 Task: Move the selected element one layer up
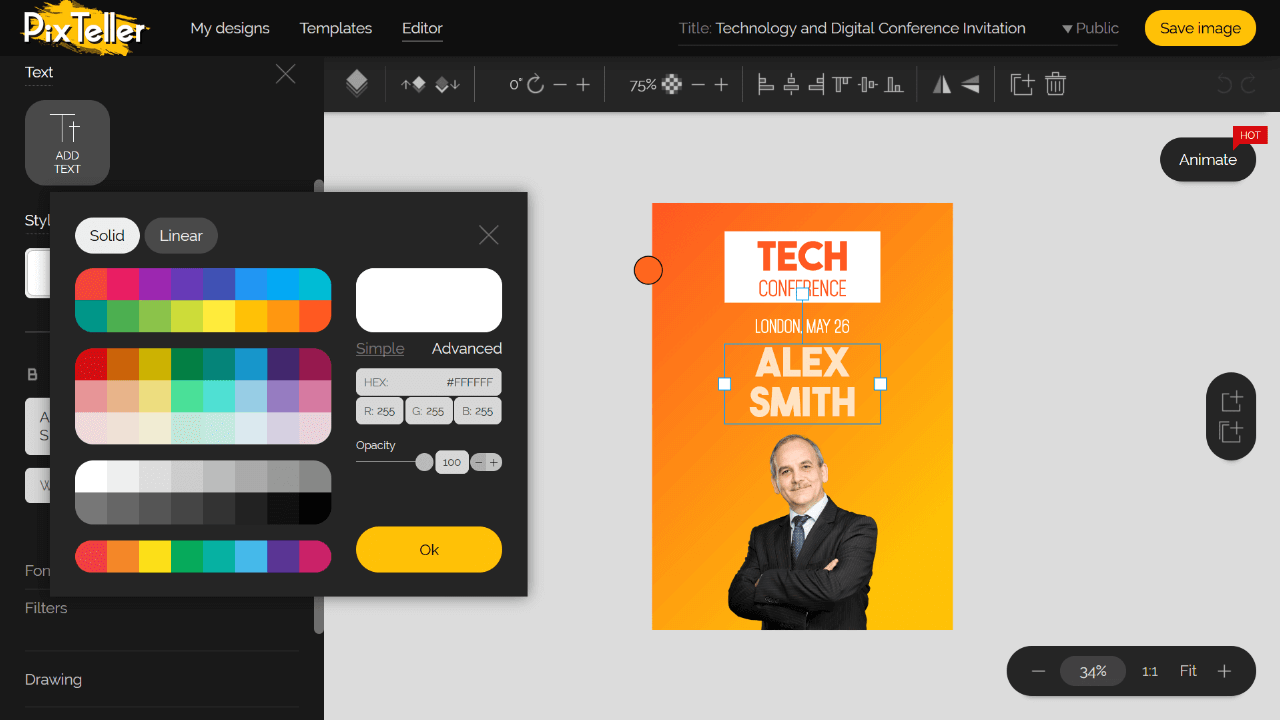click(x=412, y=84)
